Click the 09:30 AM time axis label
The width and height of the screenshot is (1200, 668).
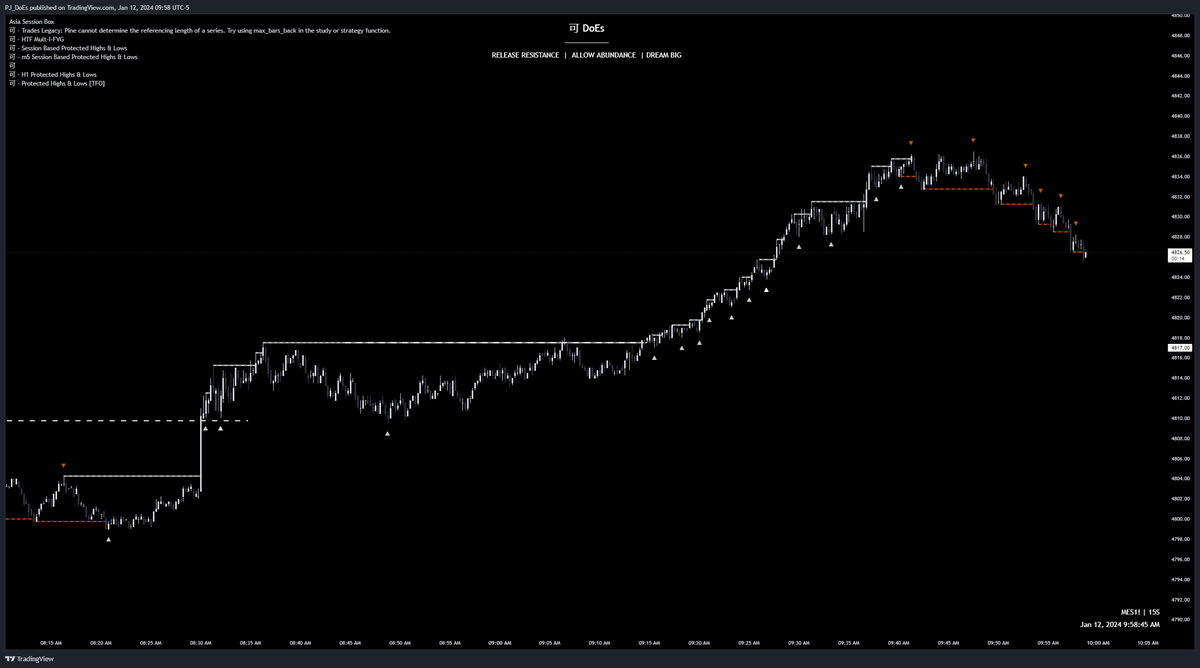798,644
